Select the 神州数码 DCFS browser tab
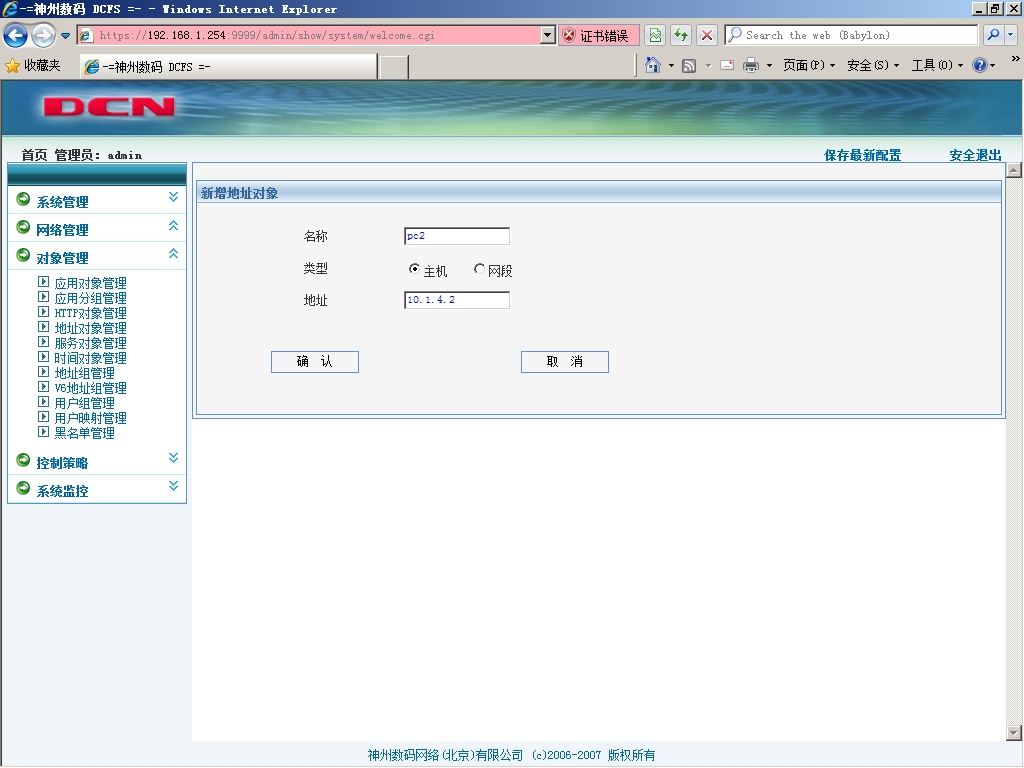The width and height of the screenshot is (1024, 768). tap(229, 67)
